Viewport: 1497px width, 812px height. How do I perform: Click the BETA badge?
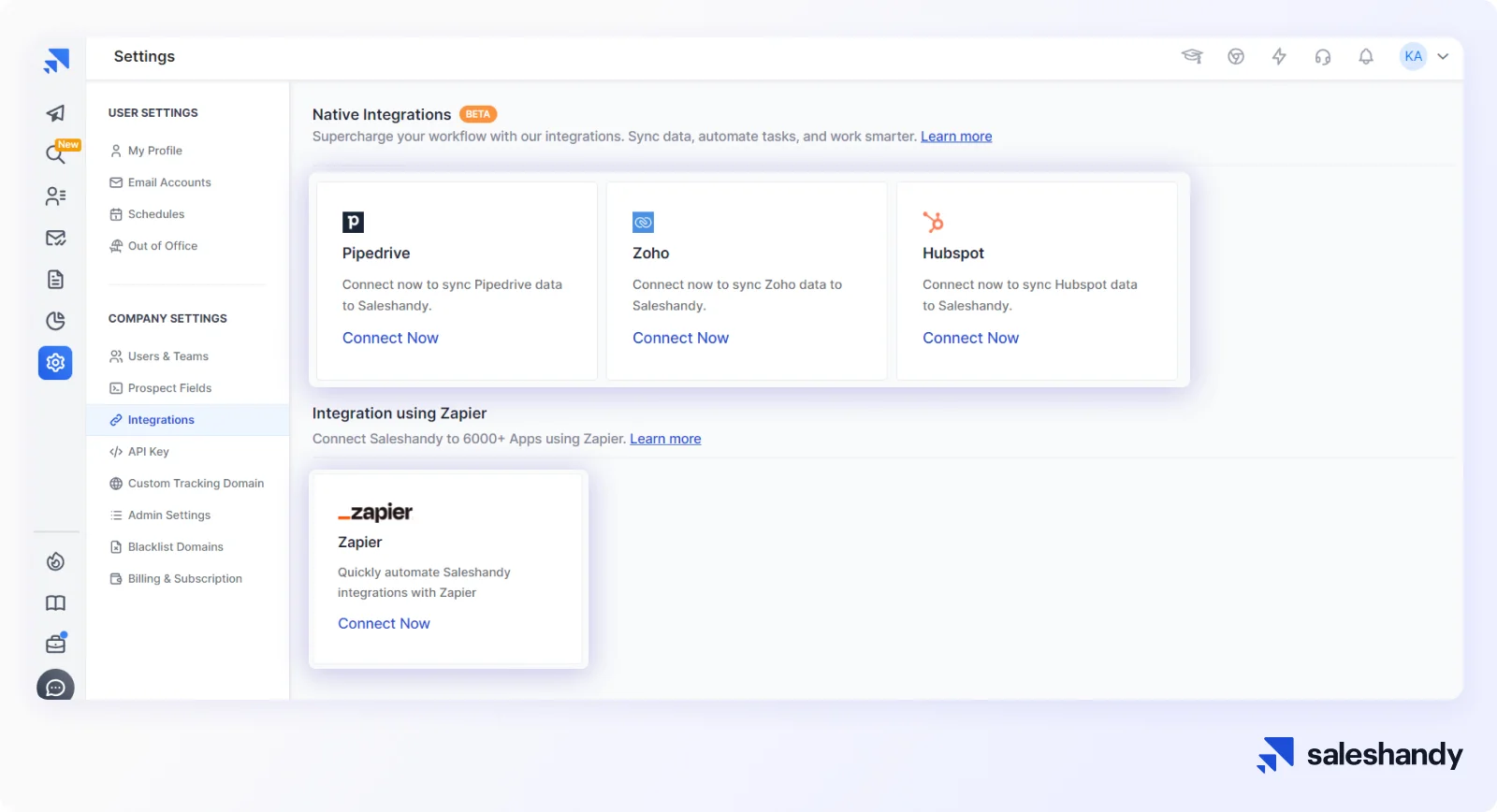pyautogui.click(x=478, y=114)
